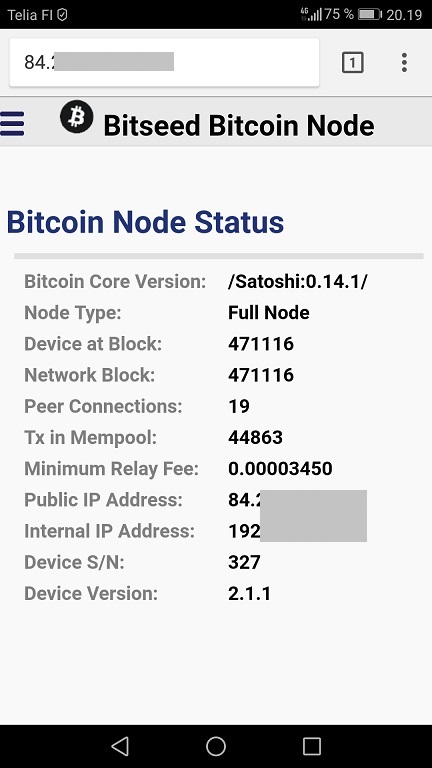Tap the Device at Block value 471116
This screenshot has height=768, width=432.
261,344
